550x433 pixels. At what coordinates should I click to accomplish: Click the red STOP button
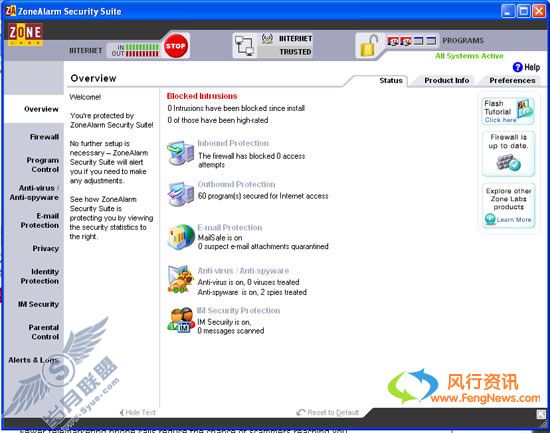(175, 46)
